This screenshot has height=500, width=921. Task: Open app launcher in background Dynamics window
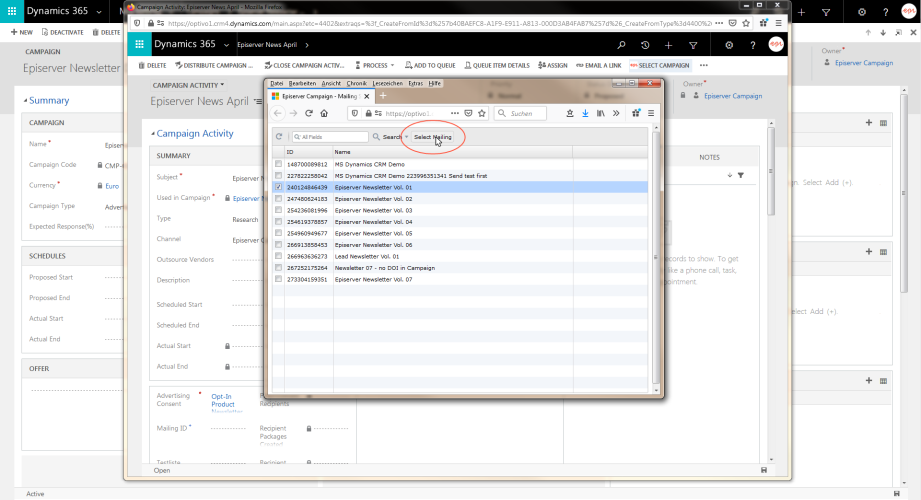(x=12, y=11)
